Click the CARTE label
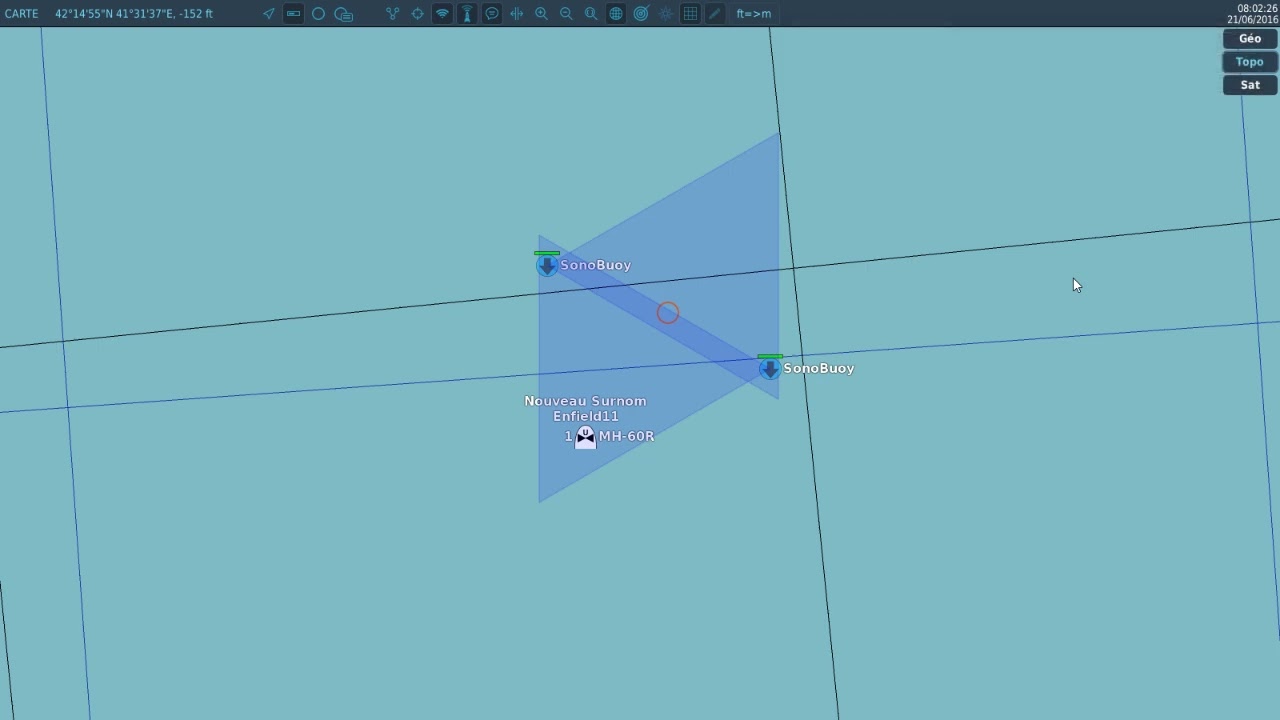 click(22, 14)
